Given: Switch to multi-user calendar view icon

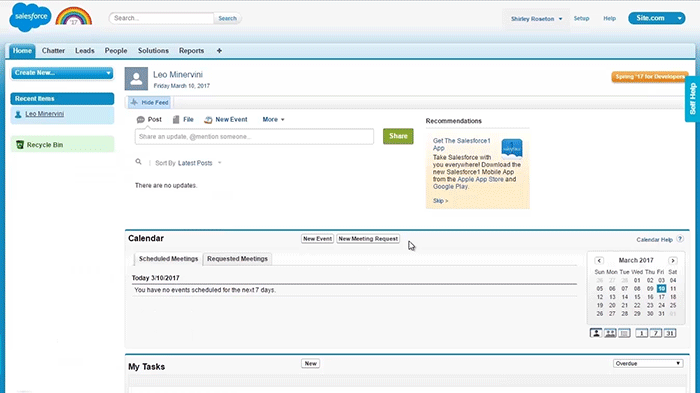Looking at the screenshot, I should (610, 333).
